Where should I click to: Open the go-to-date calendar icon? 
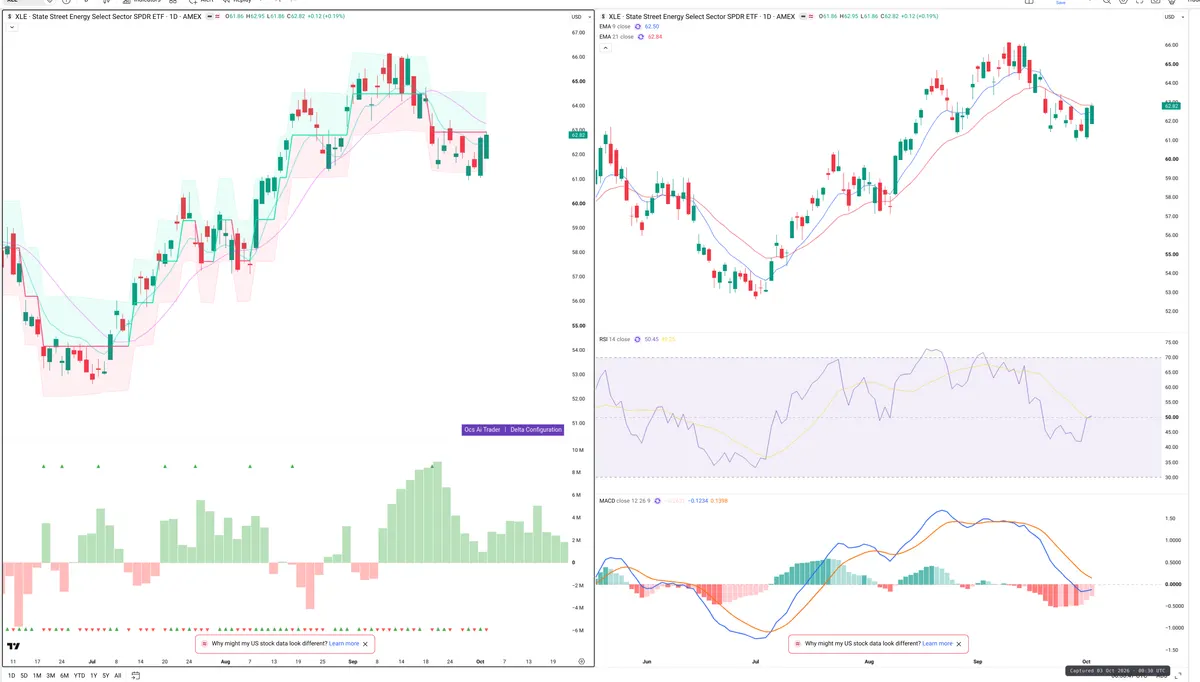135,675
